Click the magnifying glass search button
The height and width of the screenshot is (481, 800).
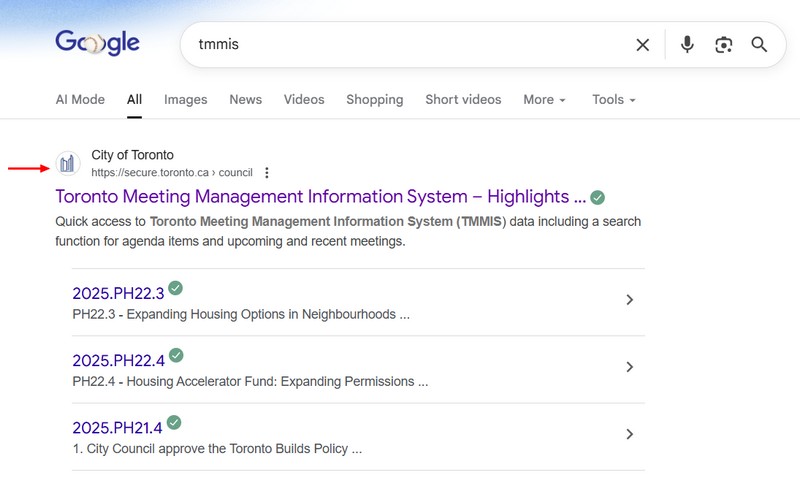coord(759,45)
